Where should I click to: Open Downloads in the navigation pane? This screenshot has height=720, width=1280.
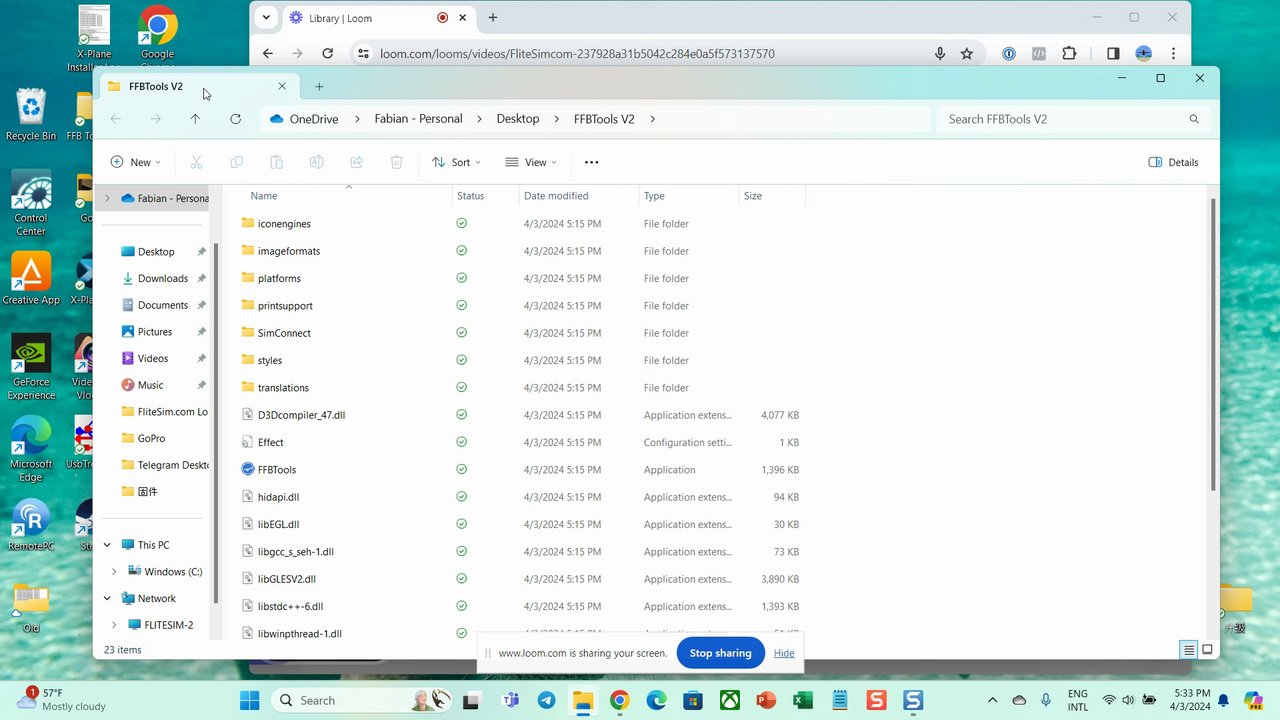[163, 278]
